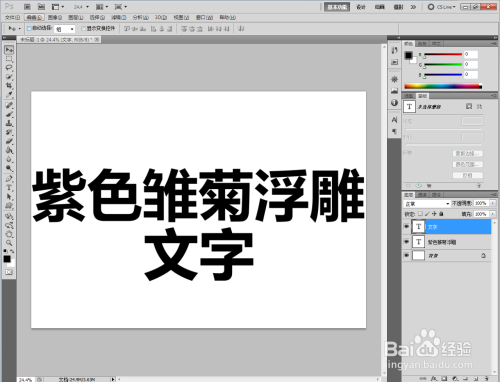500x382 pixels.
Task: Select the 文字 layer thumbnail
Action: click(x=418, y=227)
